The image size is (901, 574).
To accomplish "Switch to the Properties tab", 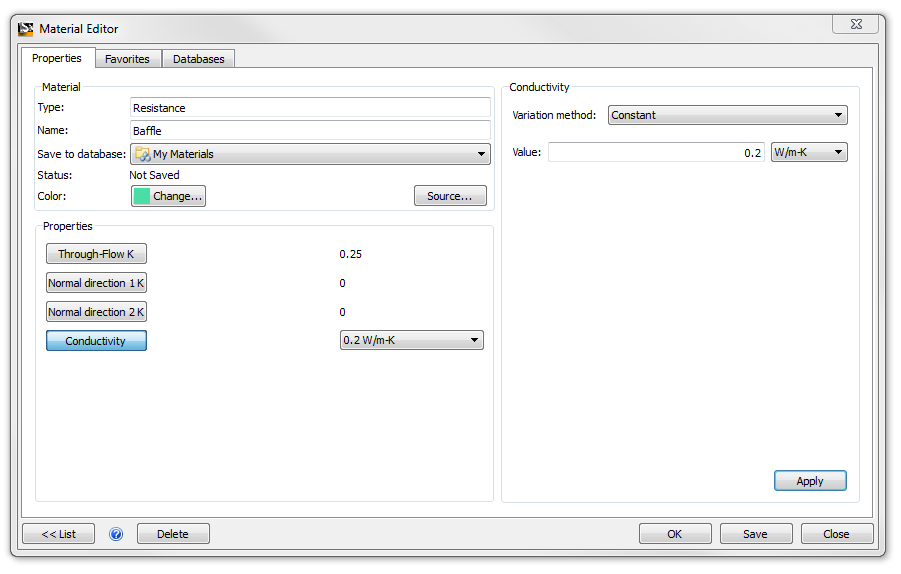I will (x=57, y=58).
